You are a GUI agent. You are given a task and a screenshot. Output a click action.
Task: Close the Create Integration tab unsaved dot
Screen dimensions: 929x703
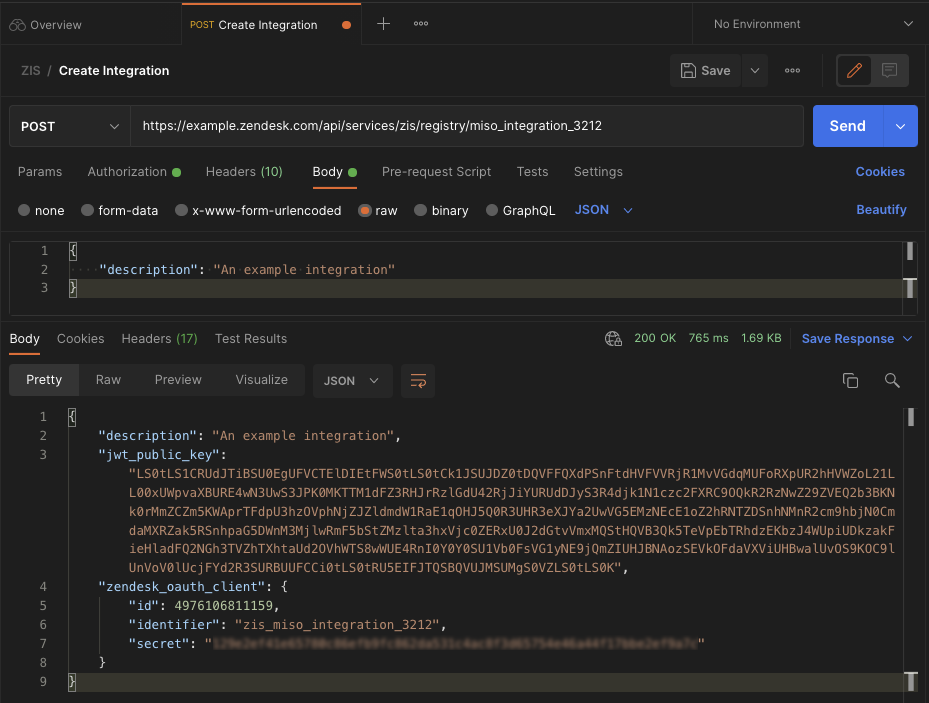347,25
